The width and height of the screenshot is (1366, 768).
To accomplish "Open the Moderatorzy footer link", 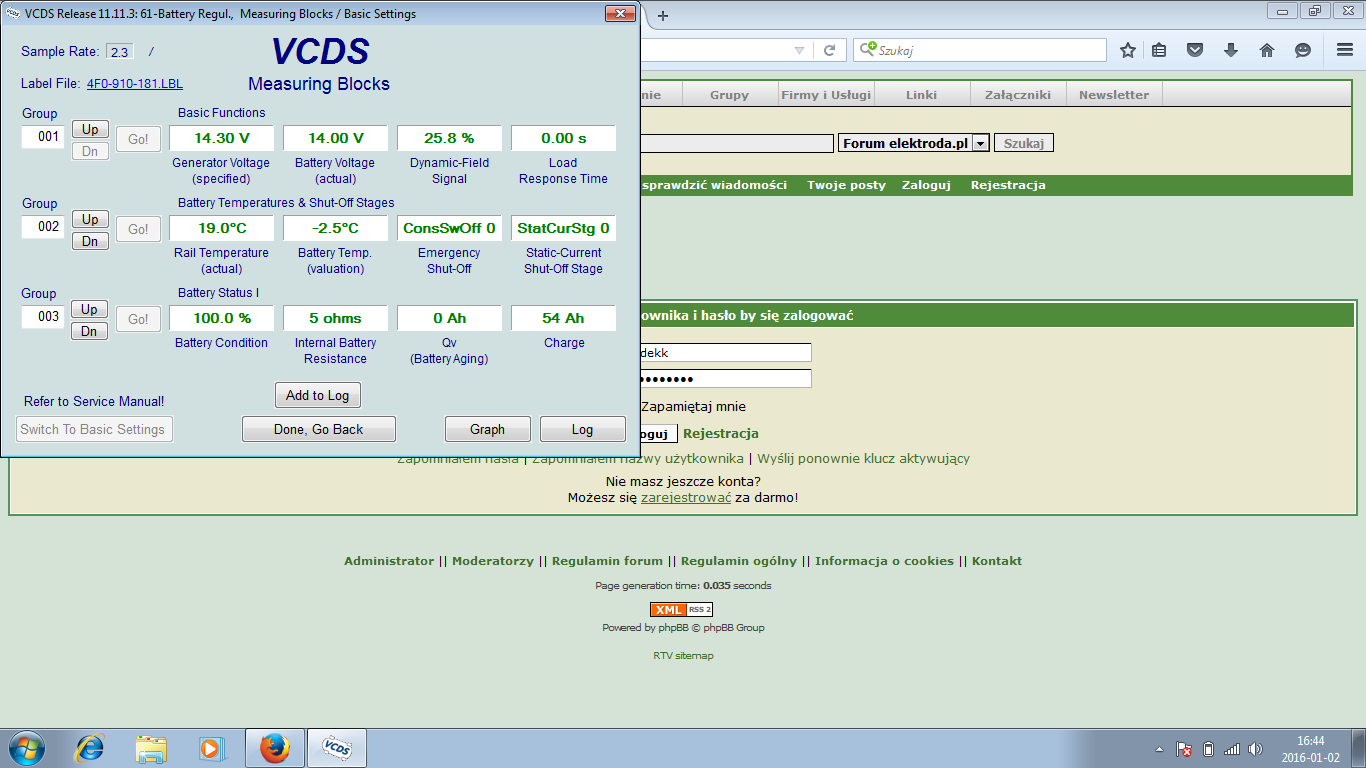I will click(x=493, y=561).
